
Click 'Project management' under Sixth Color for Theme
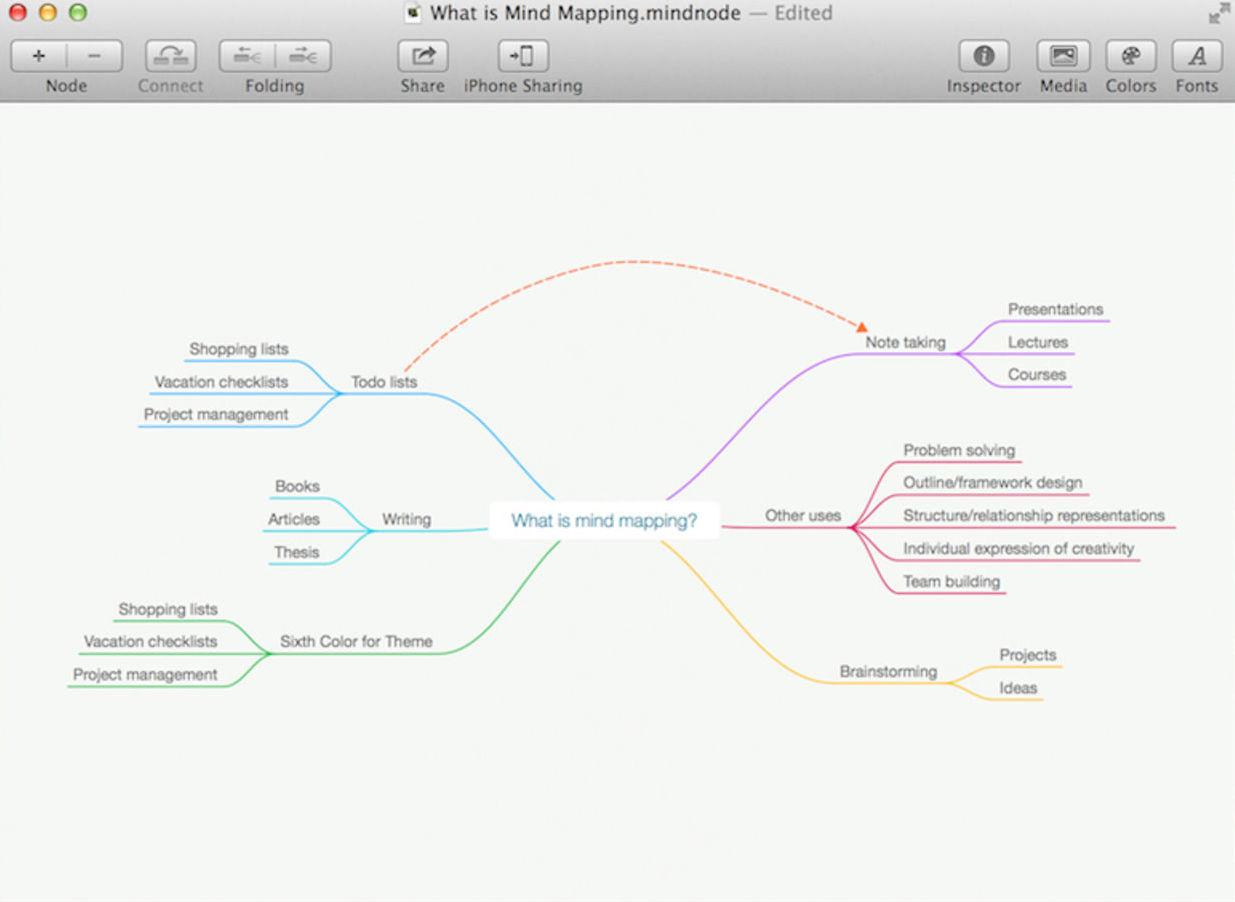[145, 674]
